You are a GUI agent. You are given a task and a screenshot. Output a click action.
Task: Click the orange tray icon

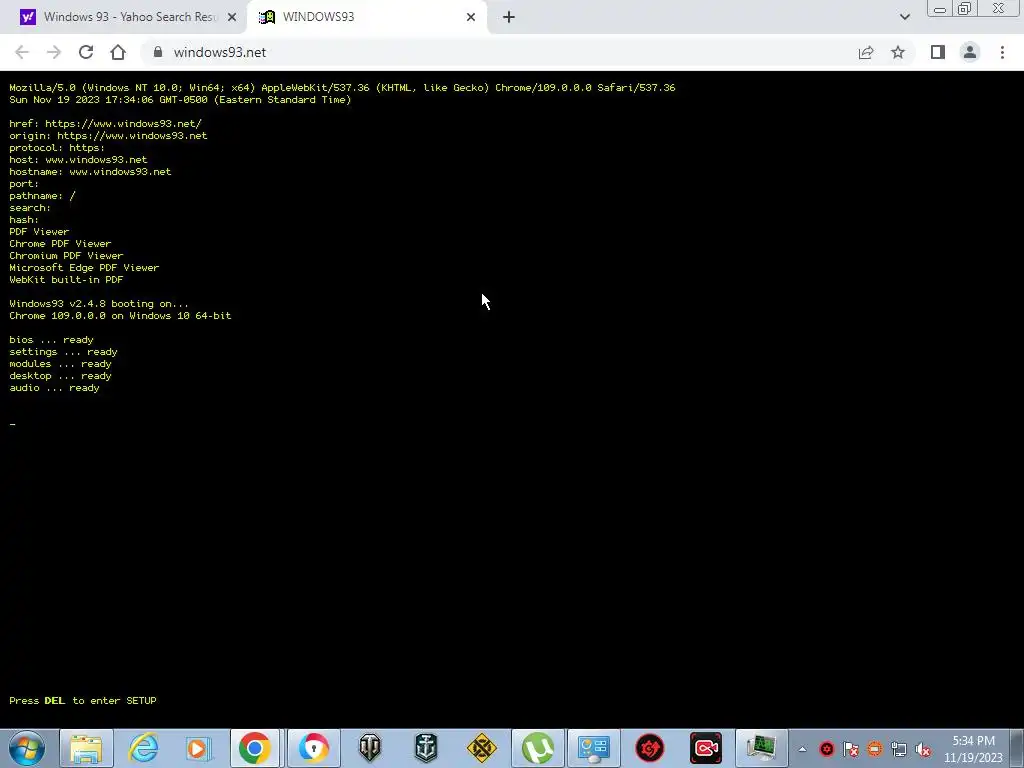[x=875, y=749]
